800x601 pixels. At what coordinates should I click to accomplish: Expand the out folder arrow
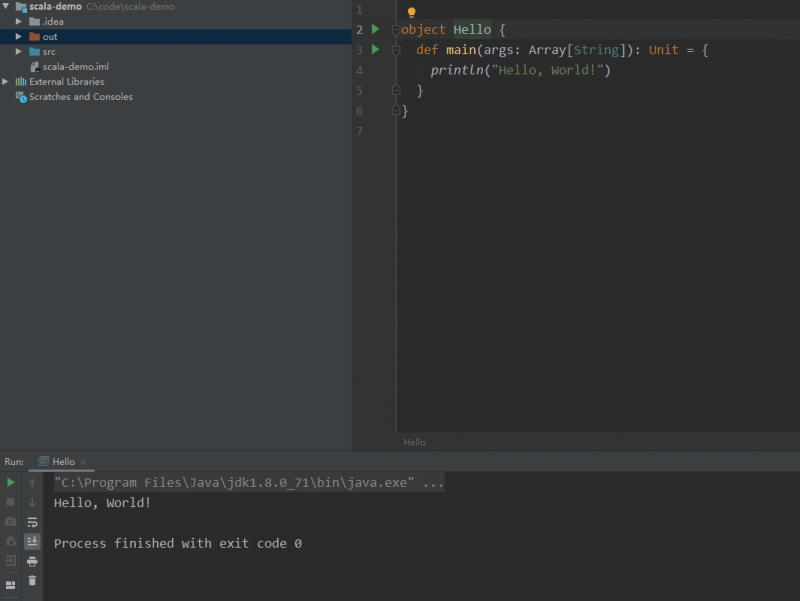coord(19,37)
